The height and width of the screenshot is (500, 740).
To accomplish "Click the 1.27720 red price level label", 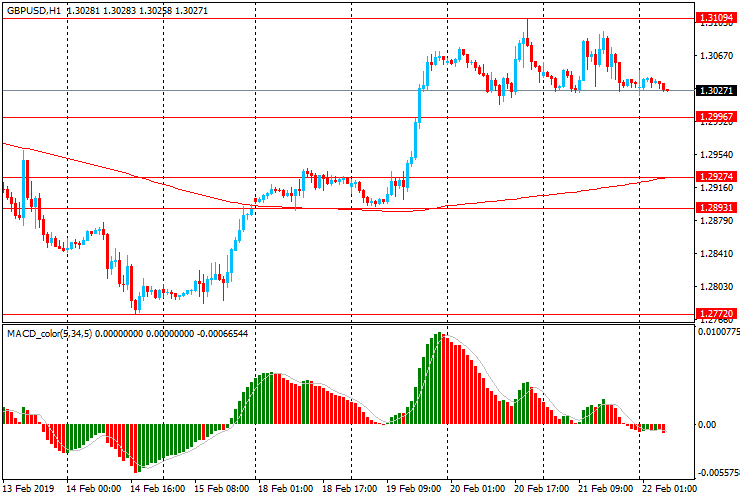I will (x=716, y=314).
